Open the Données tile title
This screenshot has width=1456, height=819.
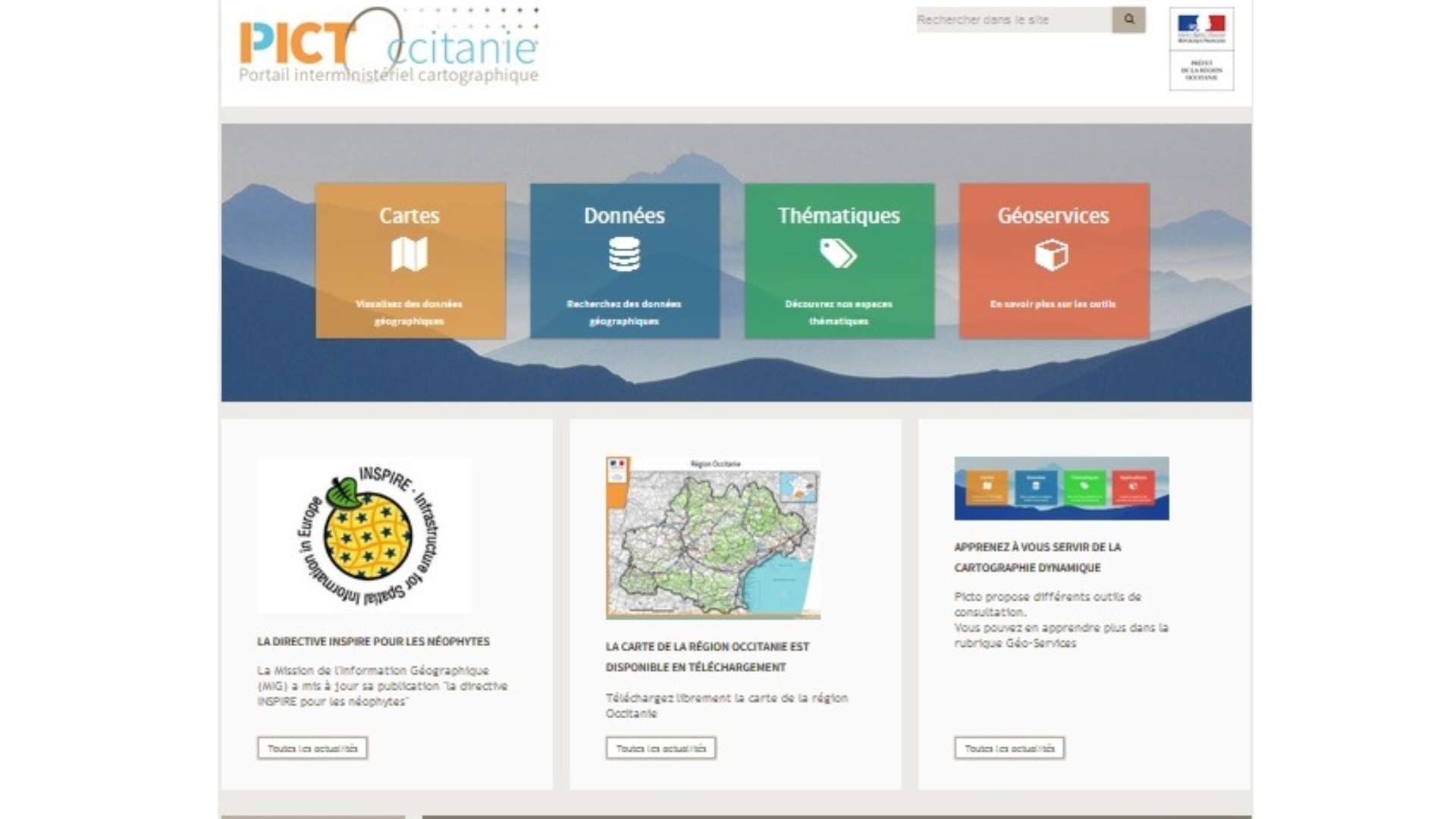[624, 215]
